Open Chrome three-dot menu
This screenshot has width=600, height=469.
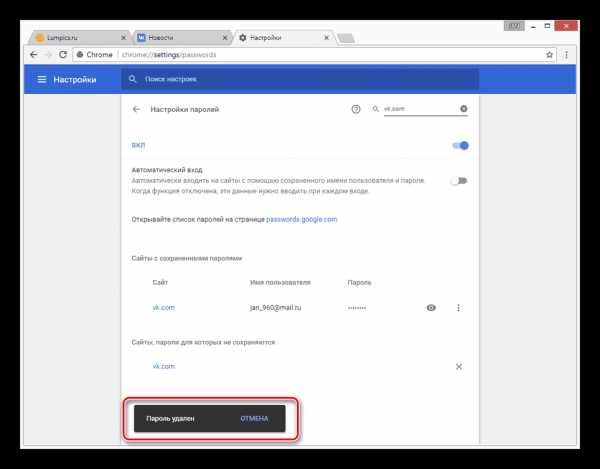coord(566,55)
